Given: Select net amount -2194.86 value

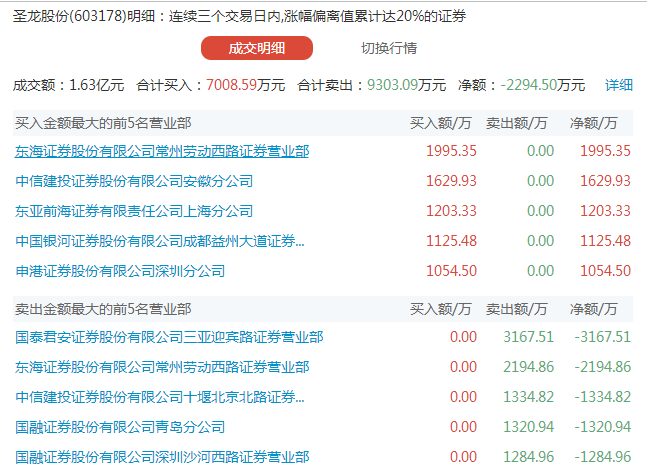Looking at the screenshot, I should (602, 367).
